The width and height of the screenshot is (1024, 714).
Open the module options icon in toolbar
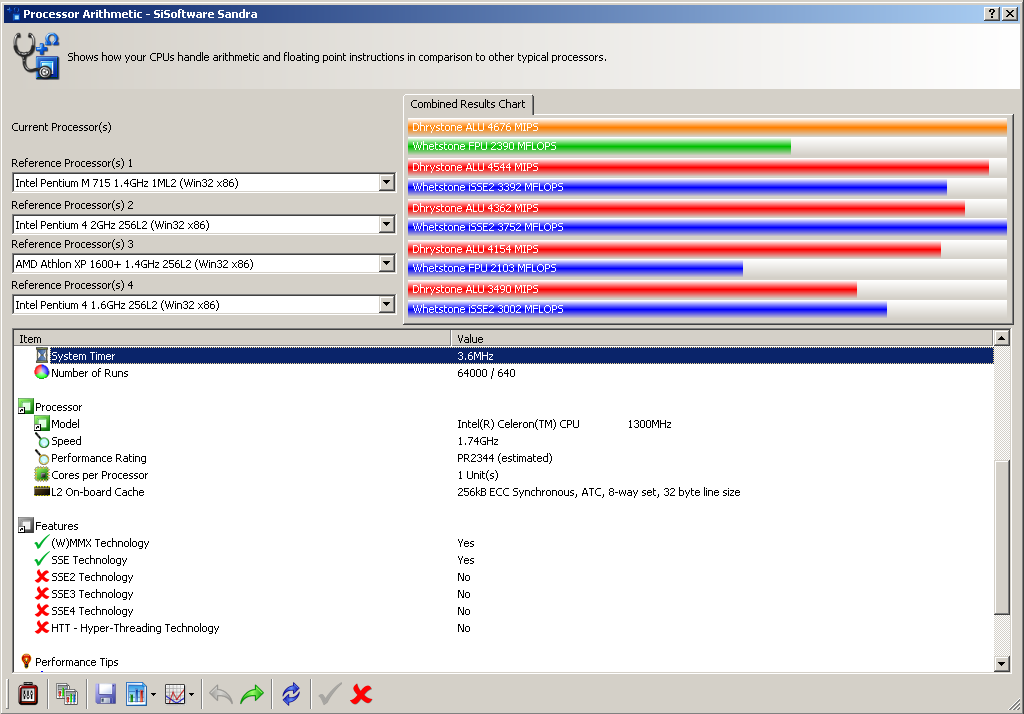pos(27,694)
